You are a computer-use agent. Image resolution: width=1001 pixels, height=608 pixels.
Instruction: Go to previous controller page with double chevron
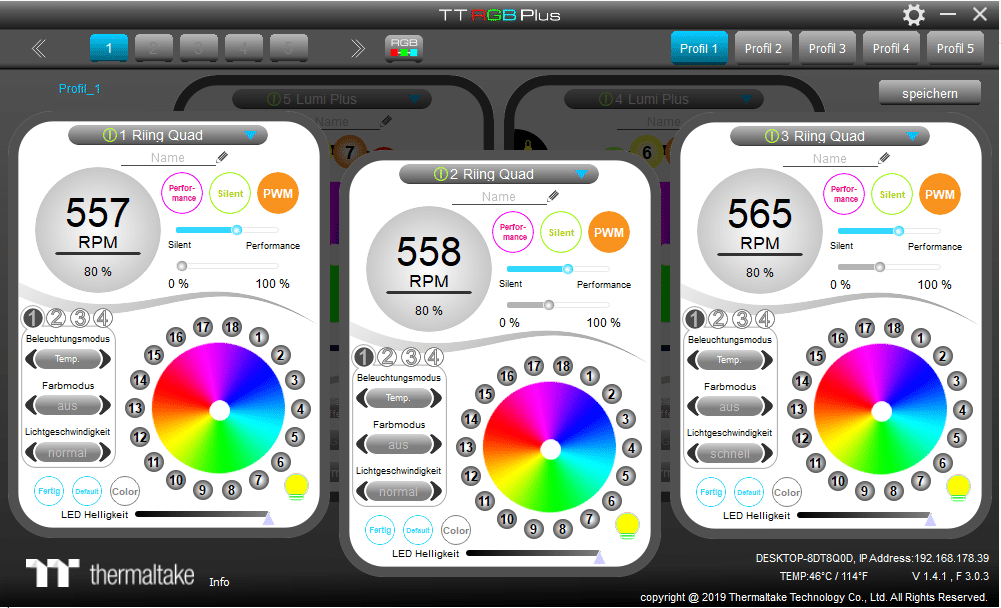click(39, 48)
